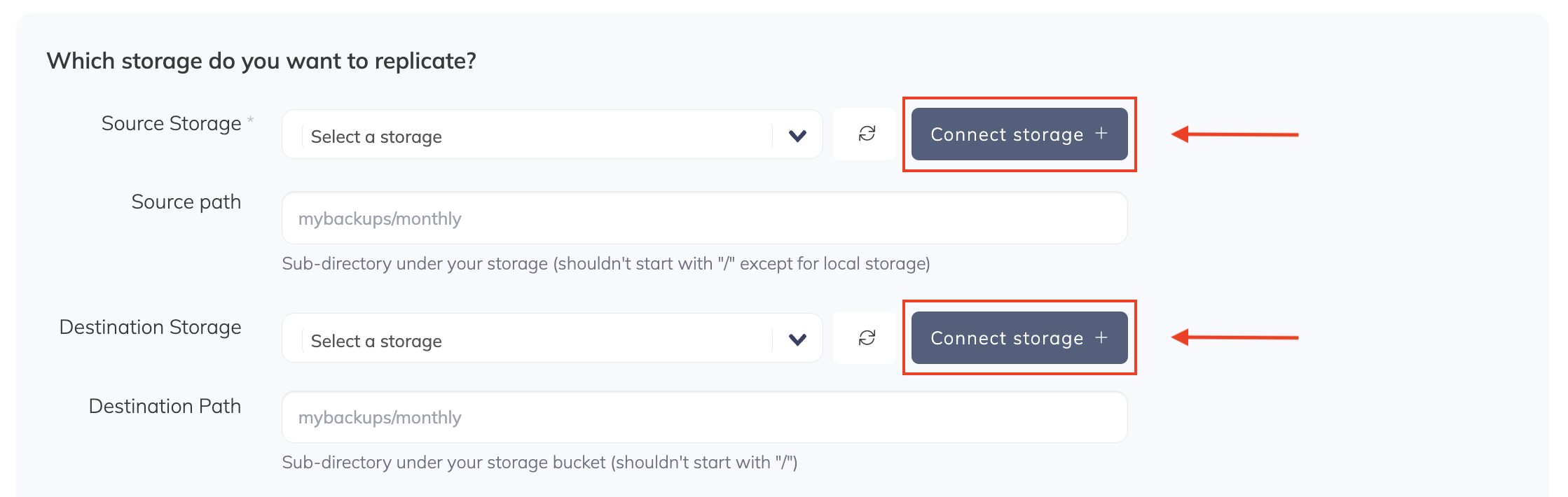Focus the Source path input field
This screenshot has height=497, width=1568.
coord(704,218)
